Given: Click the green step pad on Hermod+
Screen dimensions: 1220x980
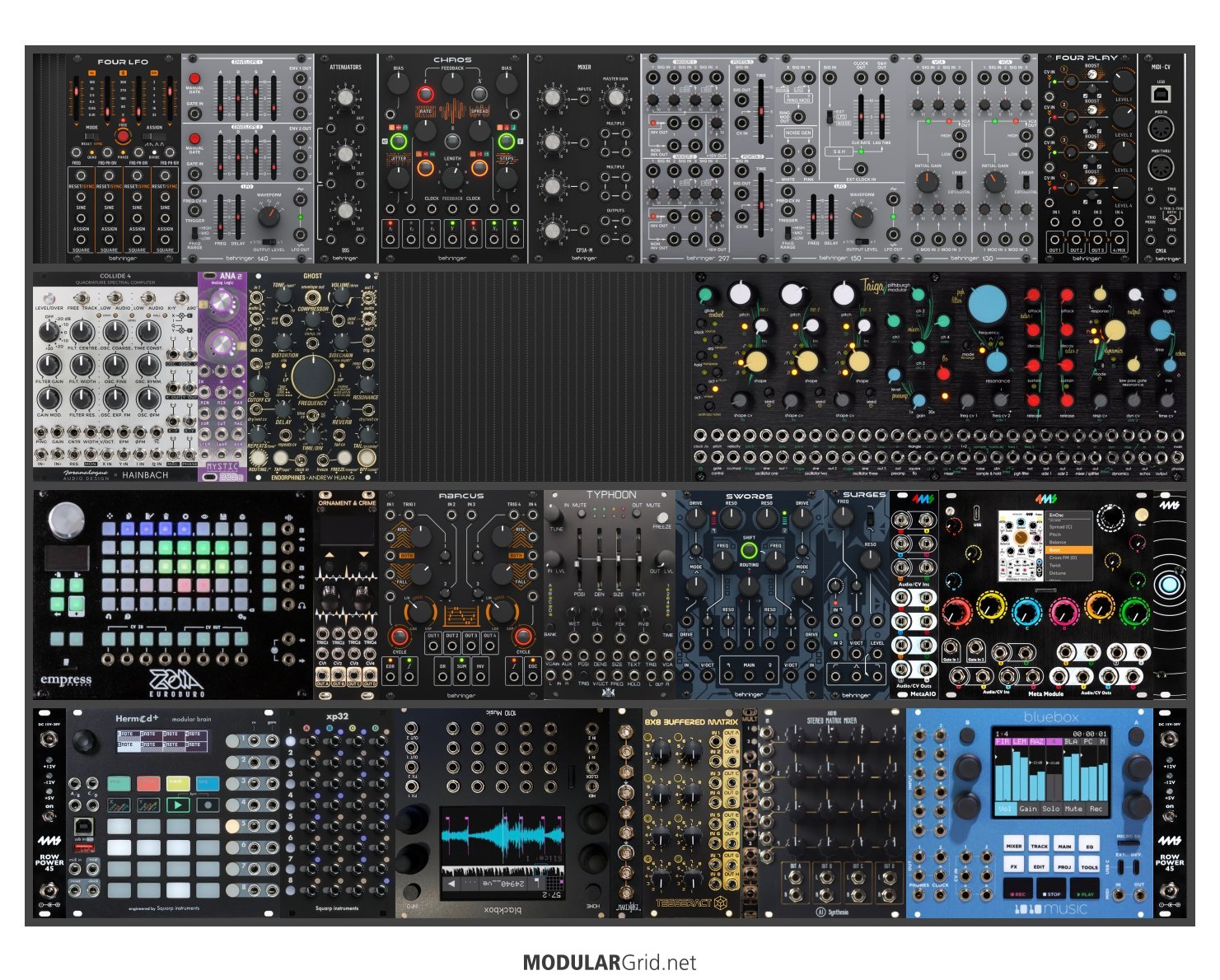Looking at the screenshot, I should (119, 783).
